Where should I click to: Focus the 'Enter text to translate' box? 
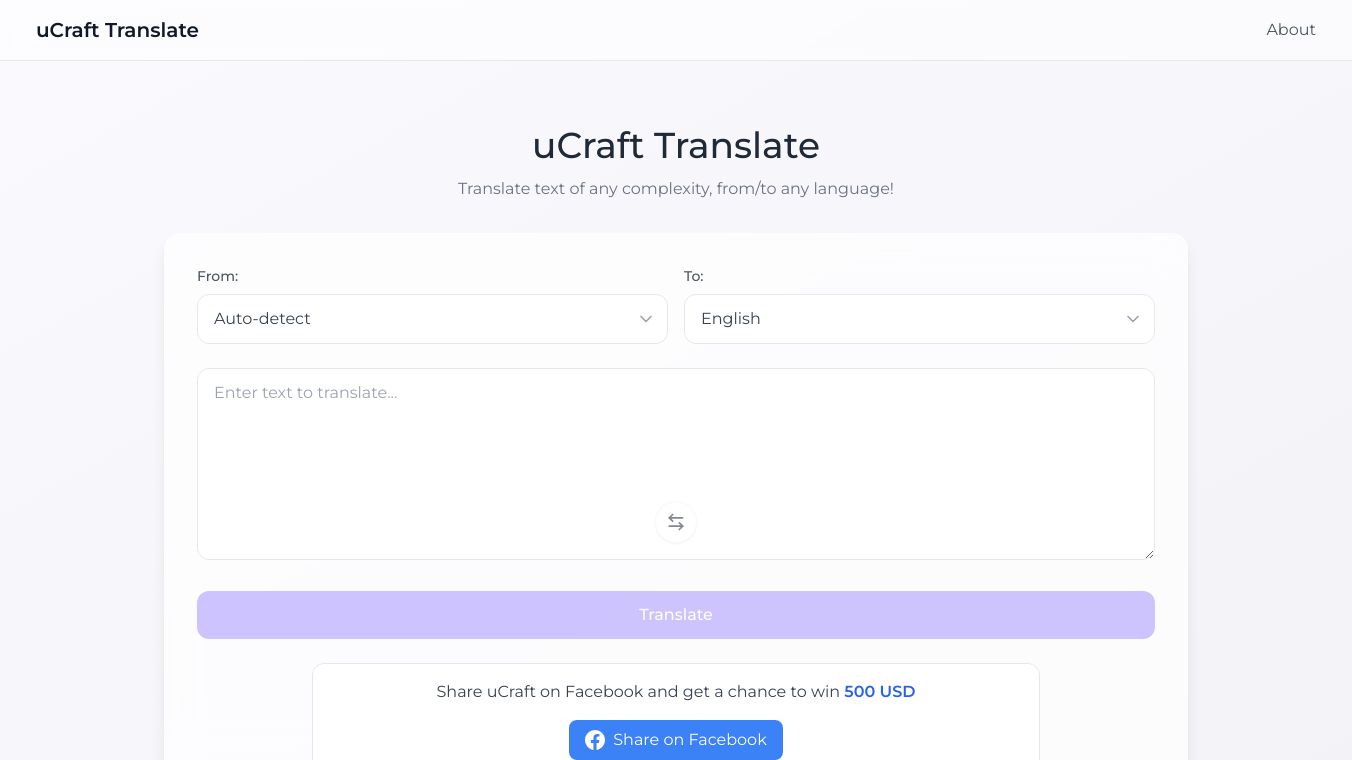click(676, 440)
